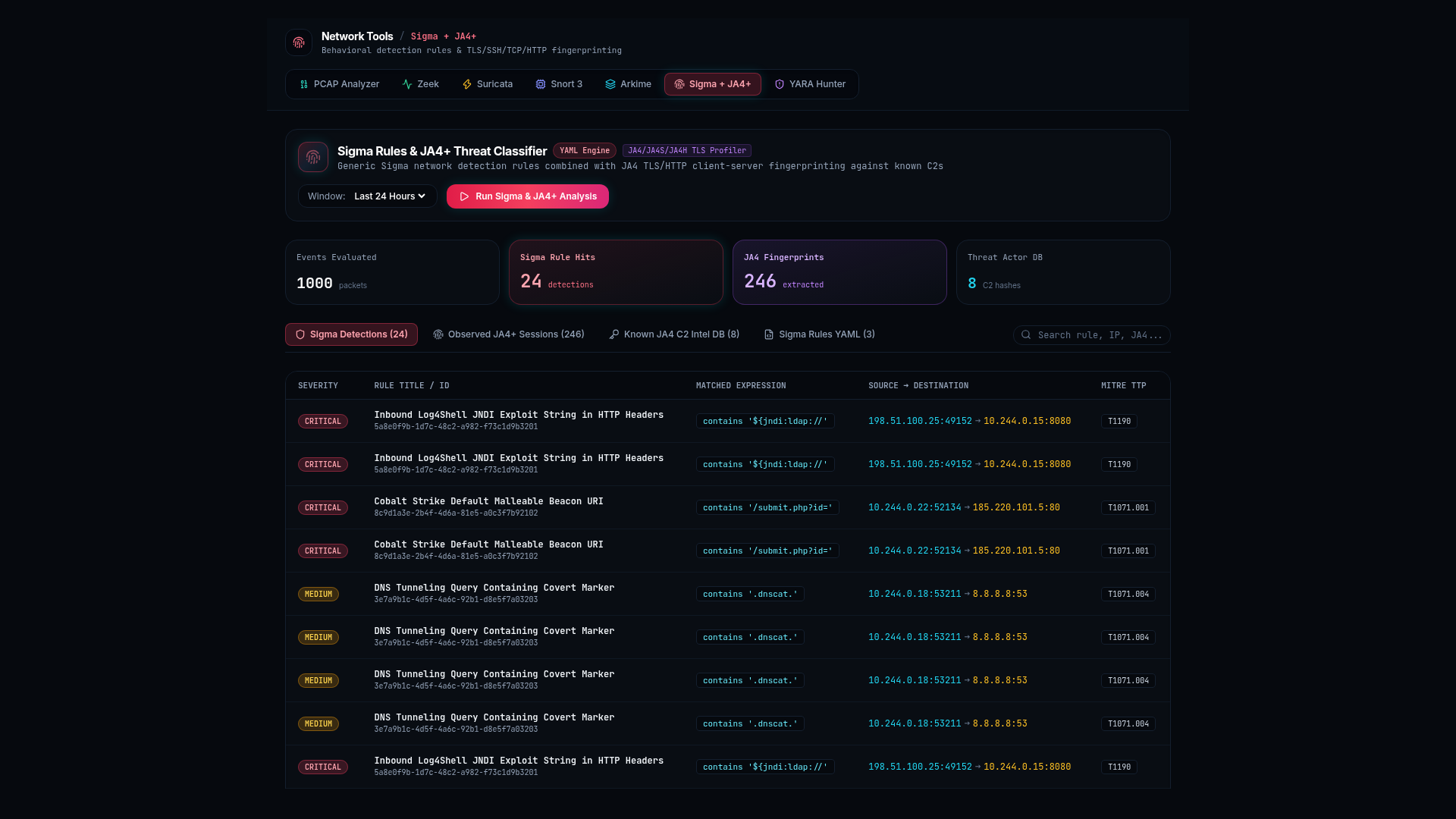View the Sigma Rules YAML (3) tab
This screenshot has width=1456, height=819.
point(820,334)
